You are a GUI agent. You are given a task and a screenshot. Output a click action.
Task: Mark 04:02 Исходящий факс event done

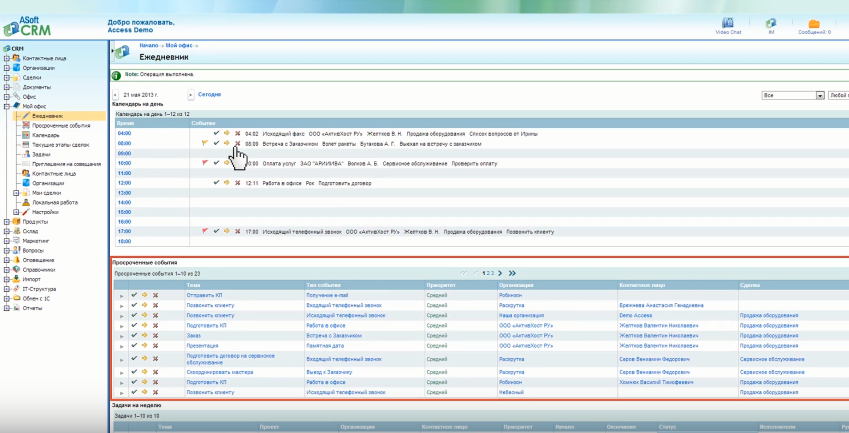(x=217, y=133)
